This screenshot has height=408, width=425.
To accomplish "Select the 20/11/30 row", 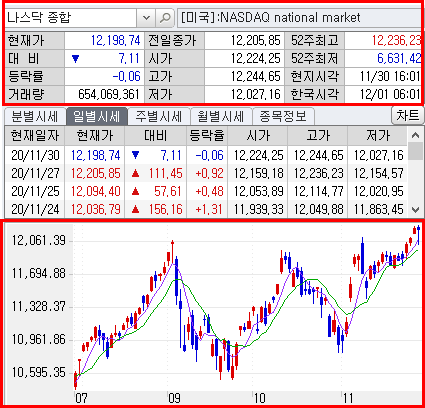I will coord(206,155).
